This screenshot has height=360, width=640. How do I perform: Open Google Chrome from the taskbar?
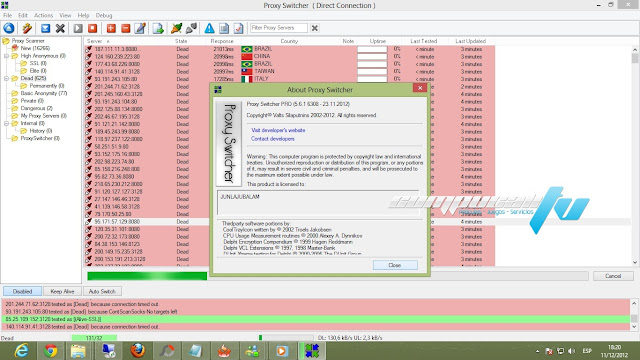51,351
